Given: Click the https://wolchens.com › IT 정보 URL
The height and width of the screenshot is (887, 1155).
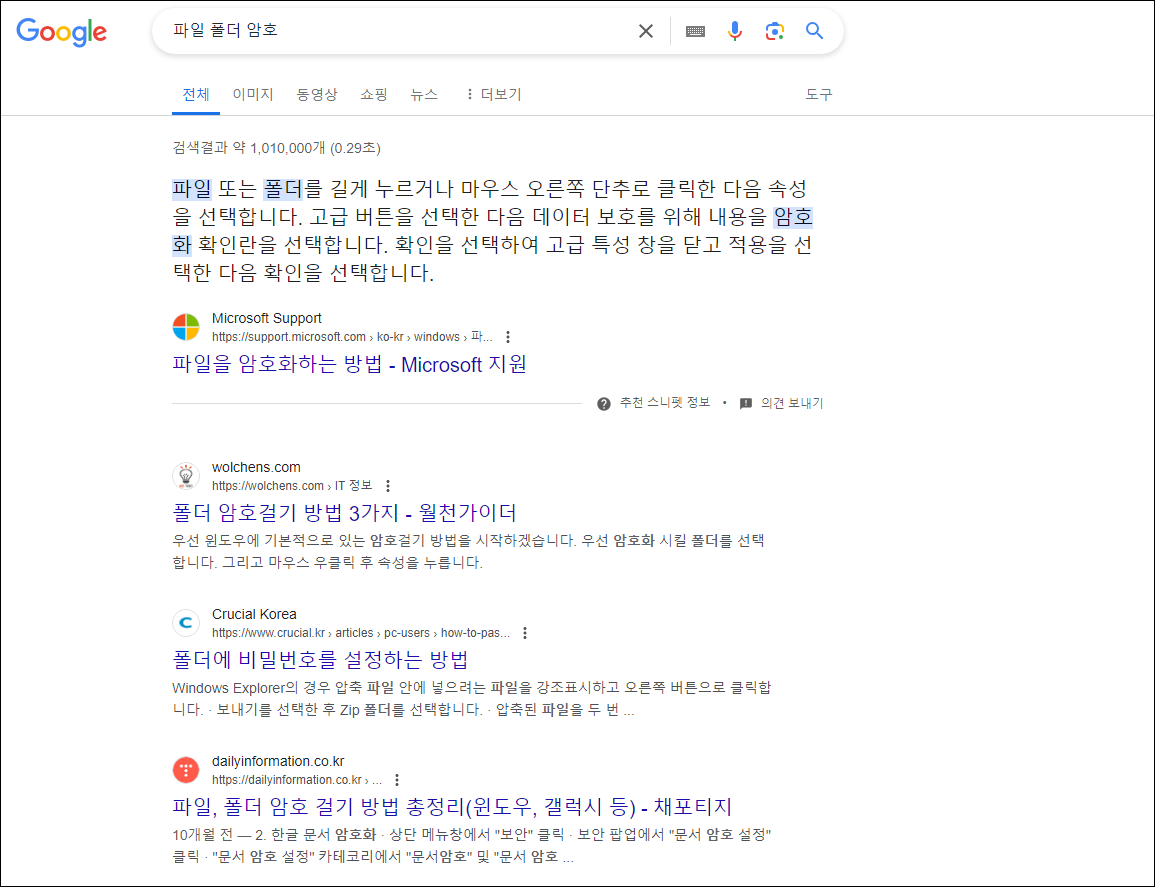Looking at the screenshot, I should [292, 485].
